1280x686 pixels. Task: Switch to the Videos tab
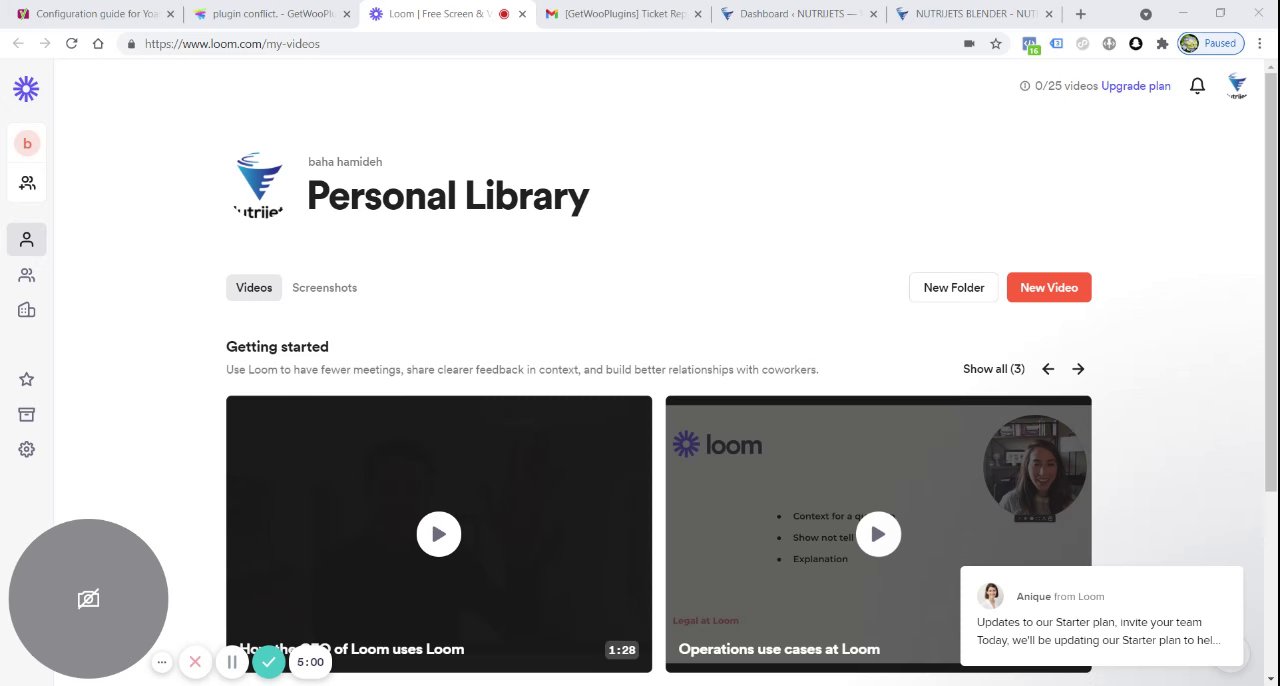click(x=254, y=288)
